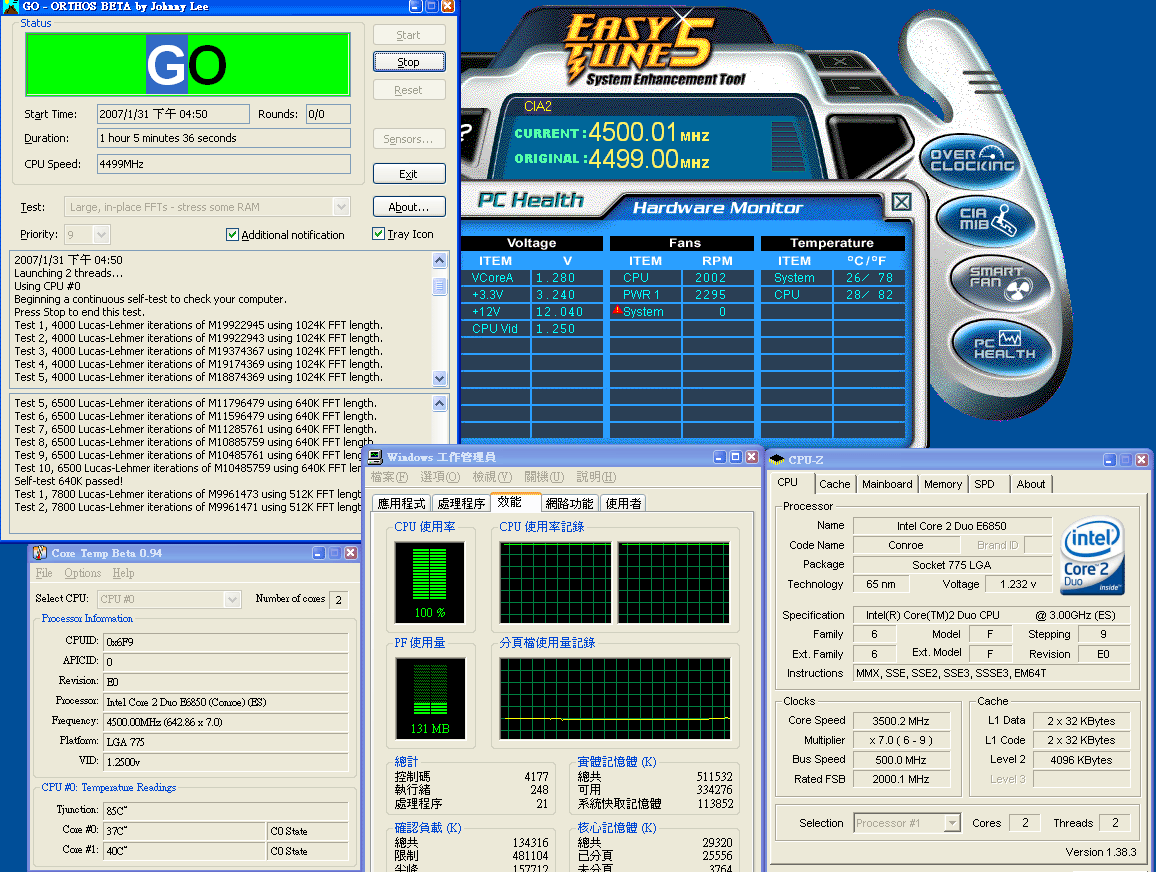The width and height of the screenshot is (1156, 872).
Task: Close the Hardware Monitor panel X box
Action: pyautogui.click(x=901, y=202)
